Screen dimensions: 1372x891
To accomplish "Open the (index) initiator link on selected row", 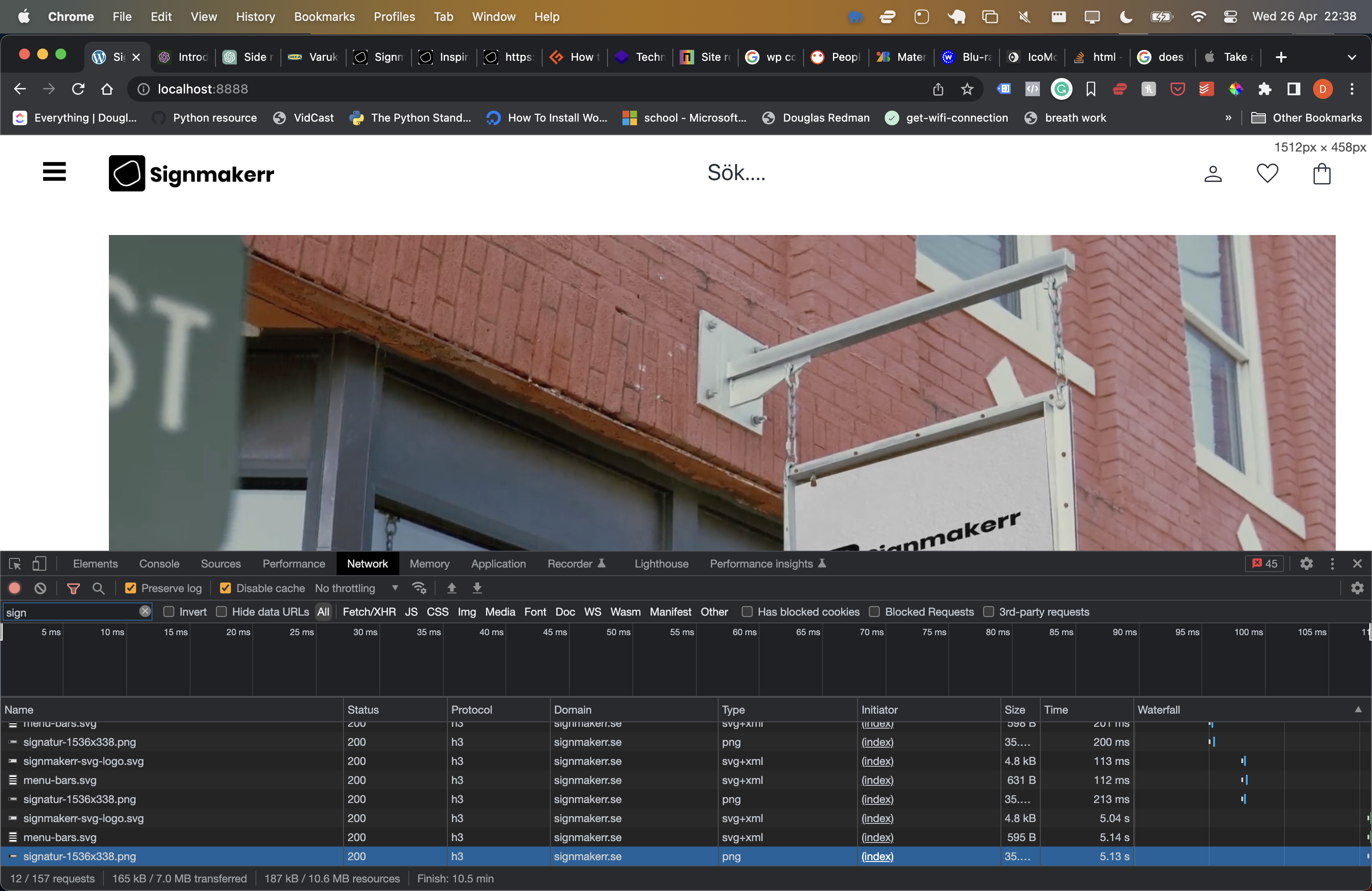I will point(877,856).
